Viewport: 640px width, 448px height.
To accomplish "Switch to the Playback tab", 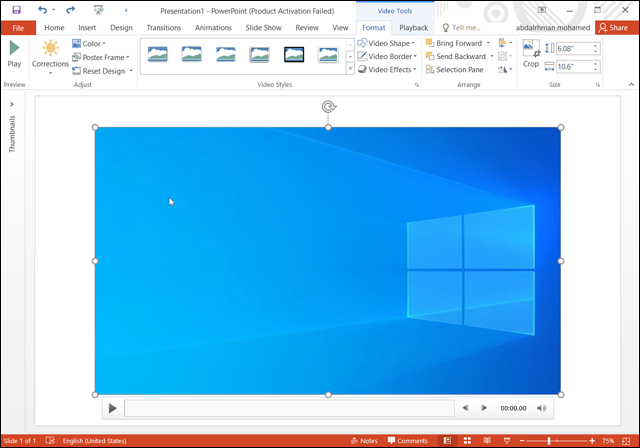I will tap(413, 28).
